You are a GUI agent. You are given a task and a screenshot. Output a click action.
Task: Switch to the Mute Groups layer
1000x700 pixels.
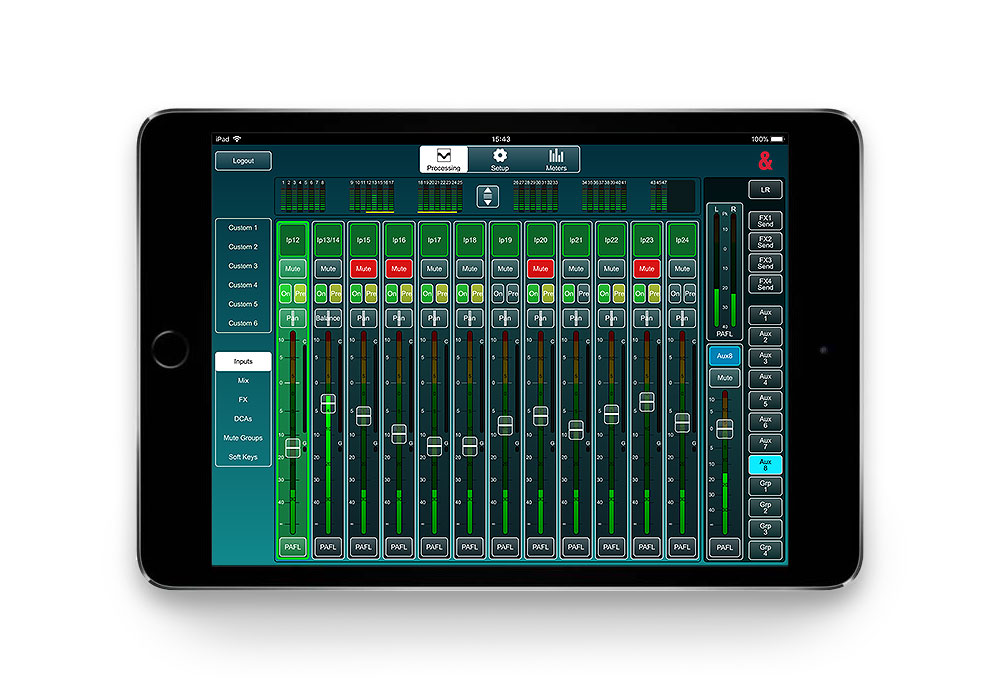click(x=243, y=438)
